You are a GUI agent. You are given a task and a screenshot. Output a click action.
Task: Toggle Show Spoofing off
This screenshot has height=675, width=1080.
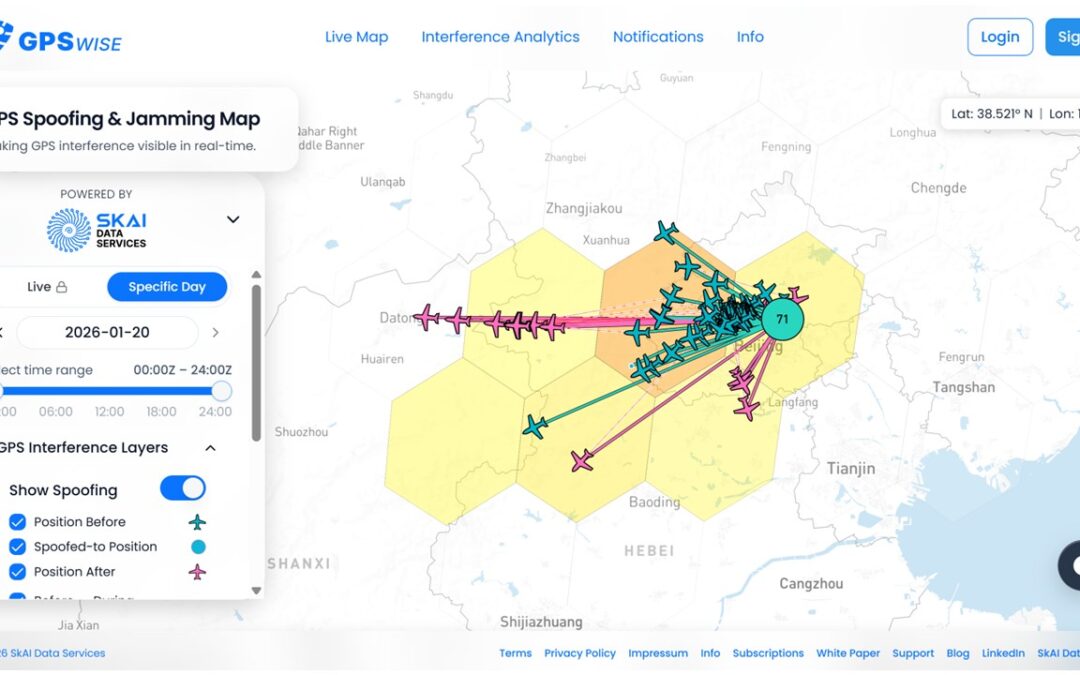coord(181,489)
